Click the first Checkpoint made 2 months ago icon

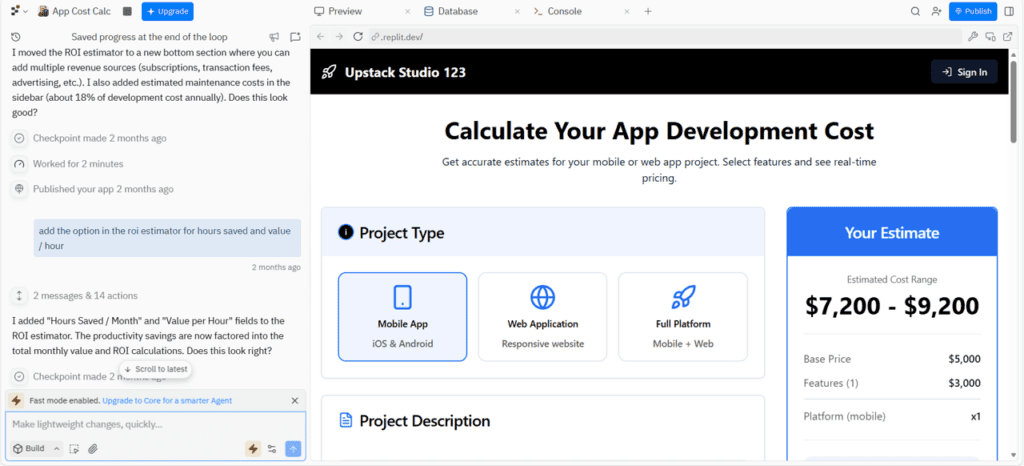pos(20,138)
